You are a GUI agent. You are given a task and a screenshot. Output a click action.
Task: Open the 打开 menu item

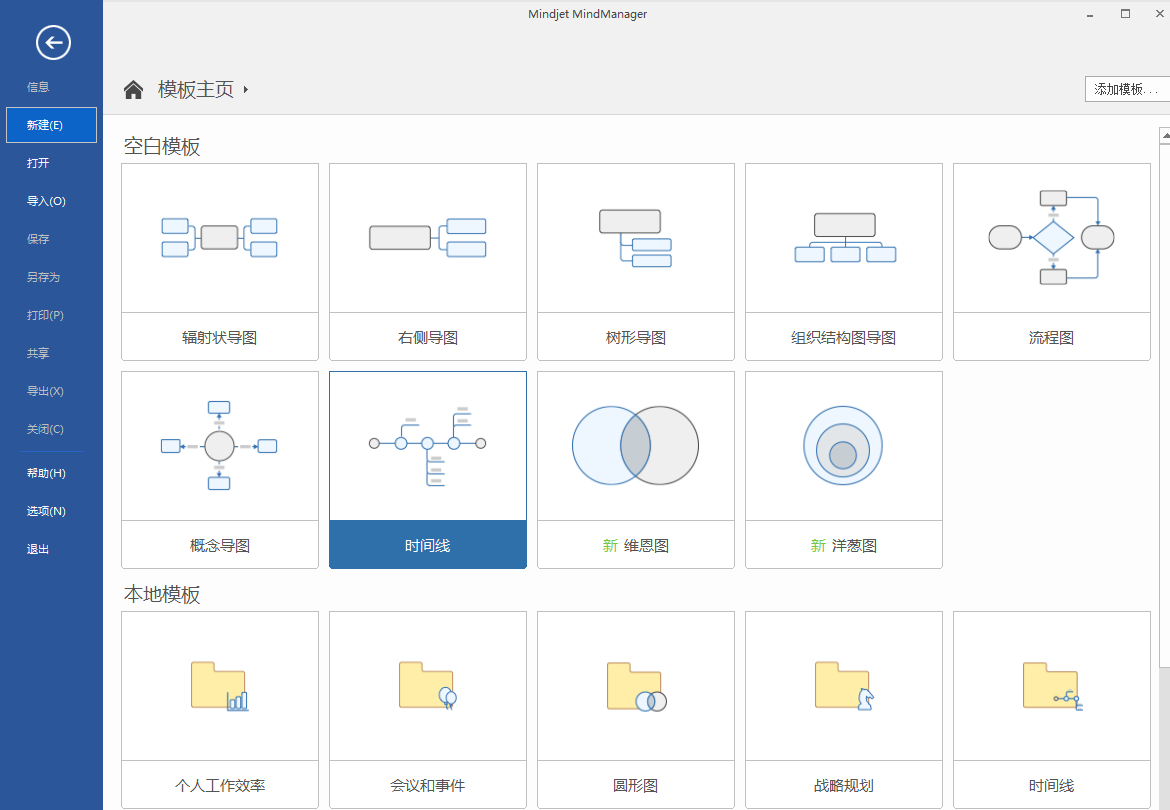point(38,162)
